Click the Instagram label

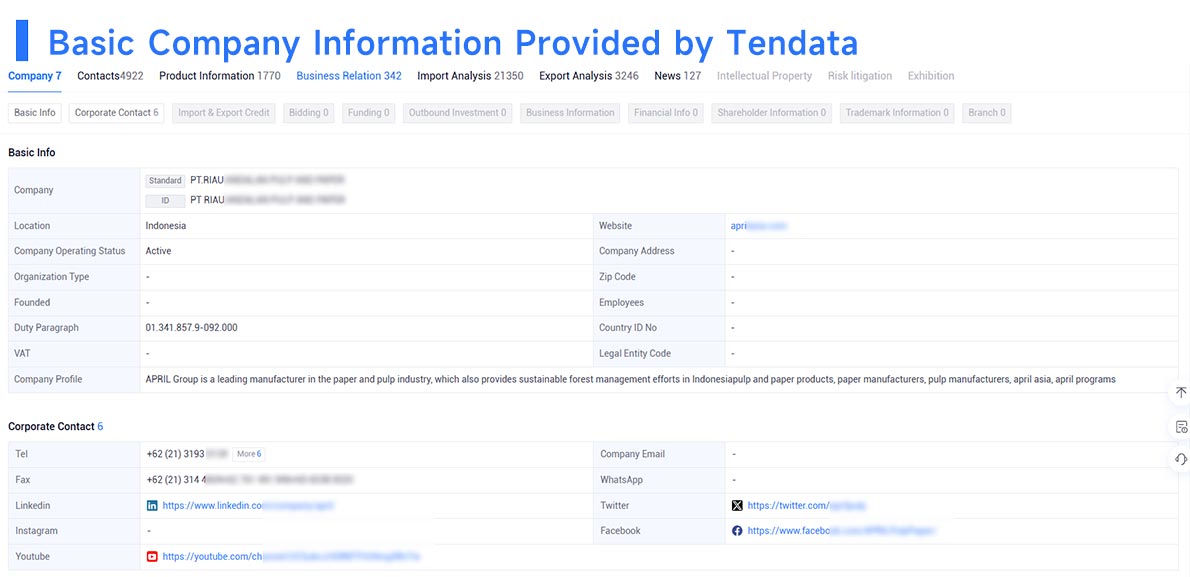pyautogui.click(x=36, y=531)
